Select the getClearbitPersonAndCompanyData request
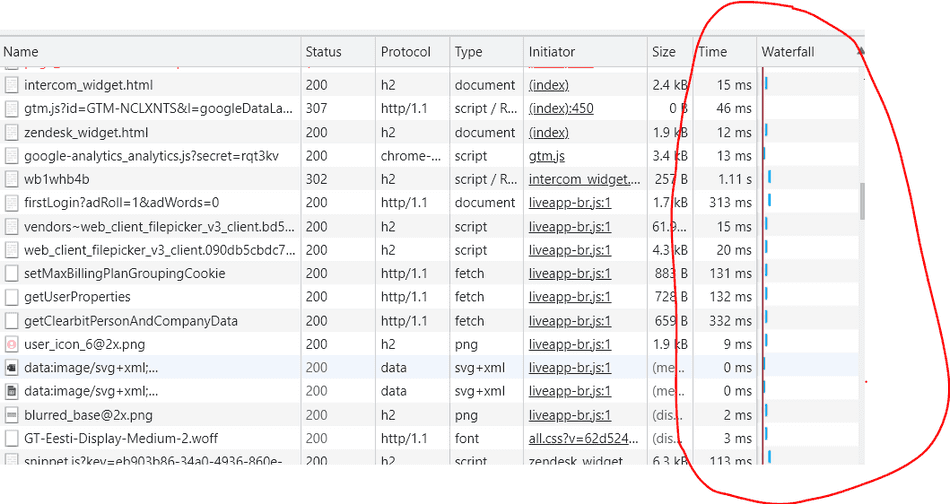 coord(131,321)
